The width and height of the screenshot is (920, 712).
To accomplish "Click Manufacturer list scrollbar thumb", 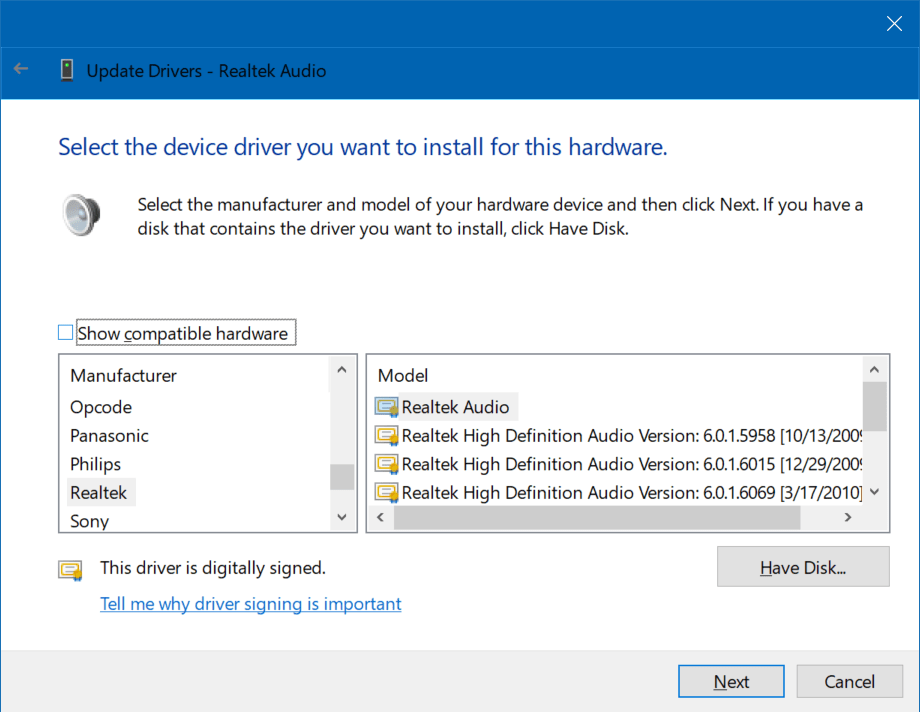I will tap(342, 477).
